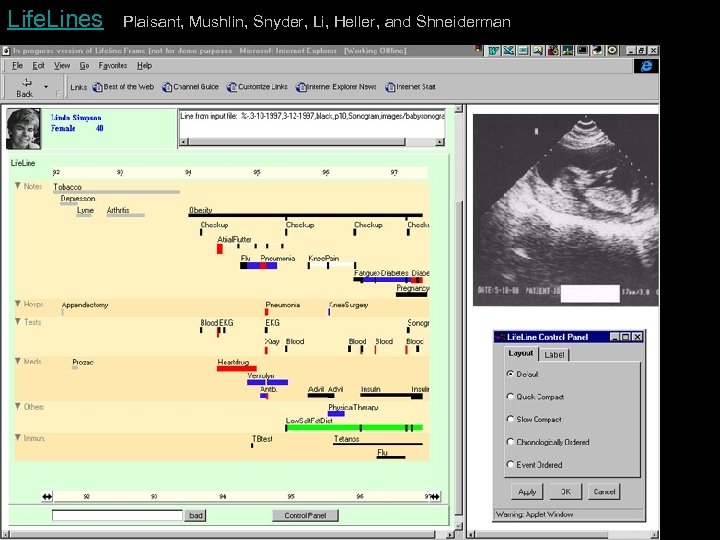Open the Help menu
Viewport: 720px width, 540px height.
click(144, 66)
